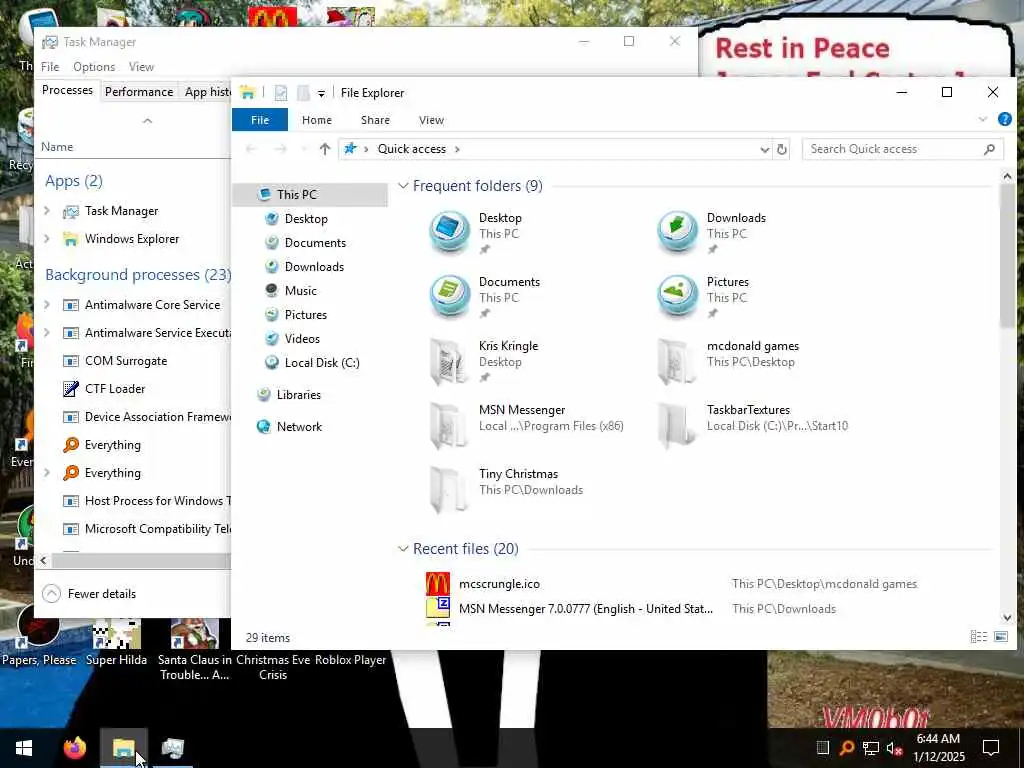The width and height of the screenshot is (1024, 768).
Task: Click File Explorer taskbar icon
Action: 123,748
